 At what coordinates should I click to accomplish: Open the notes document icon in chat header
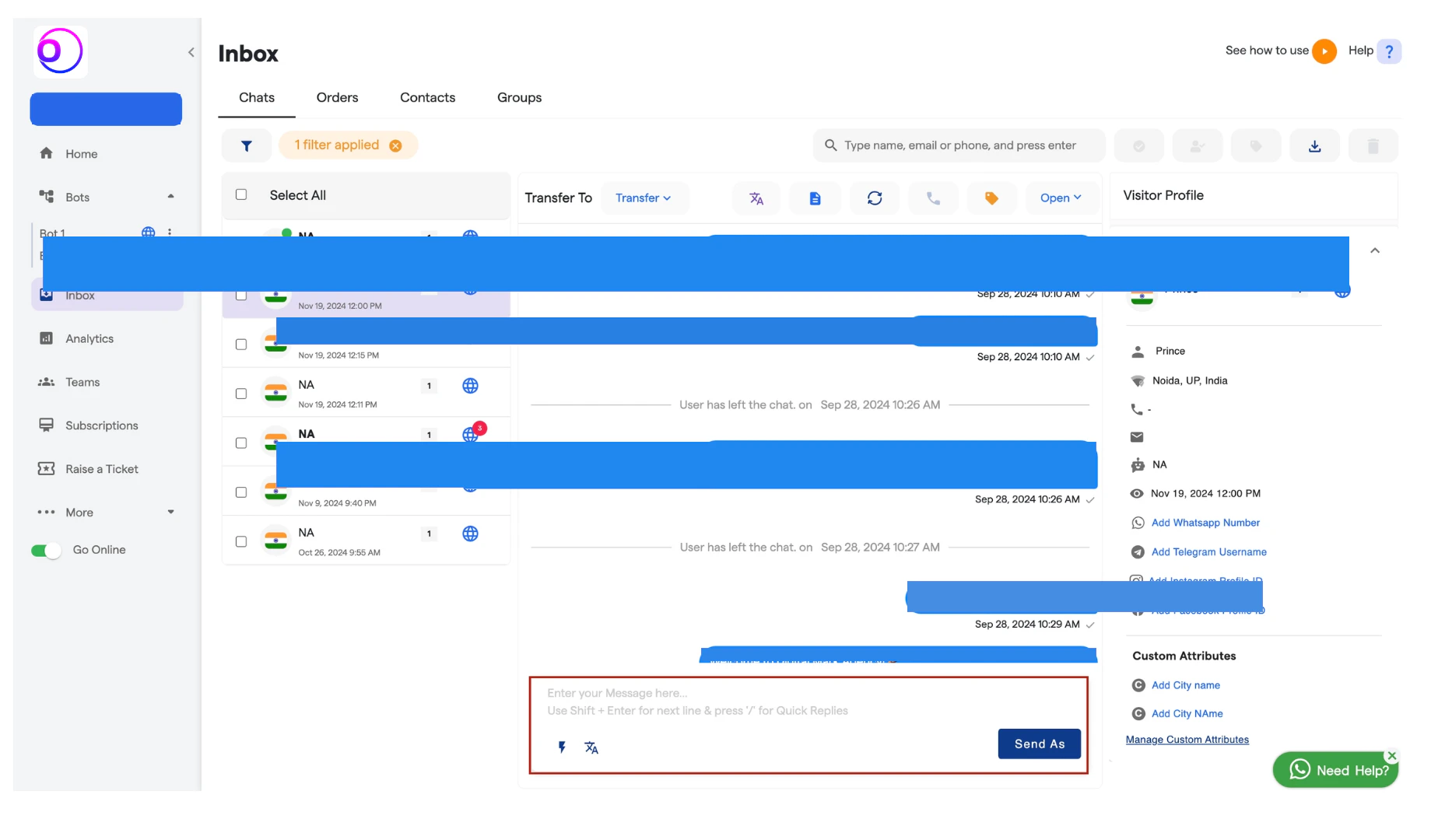coord(815,198)
